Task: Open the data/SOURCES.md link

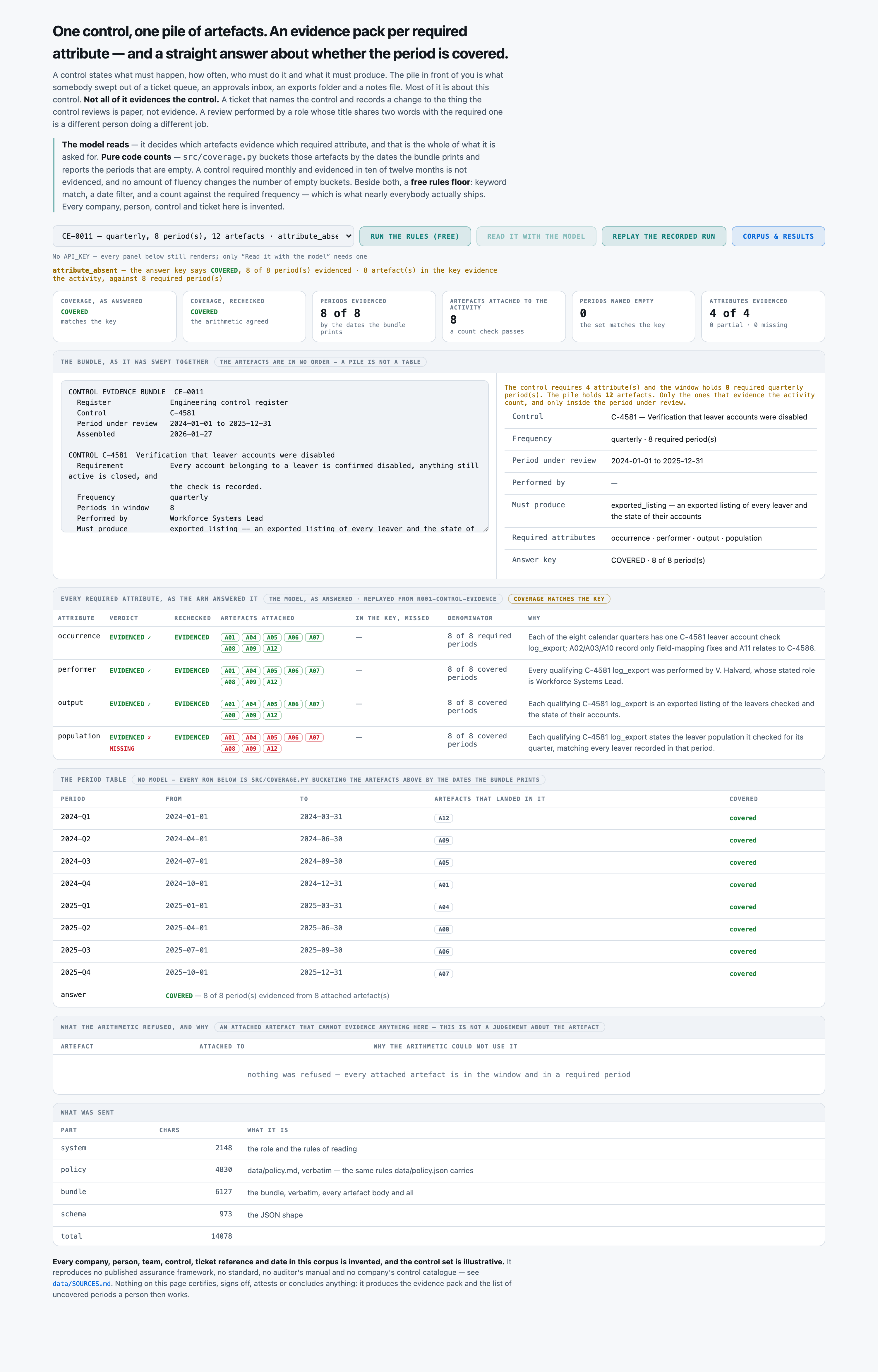Action: tap(82, 1284)
